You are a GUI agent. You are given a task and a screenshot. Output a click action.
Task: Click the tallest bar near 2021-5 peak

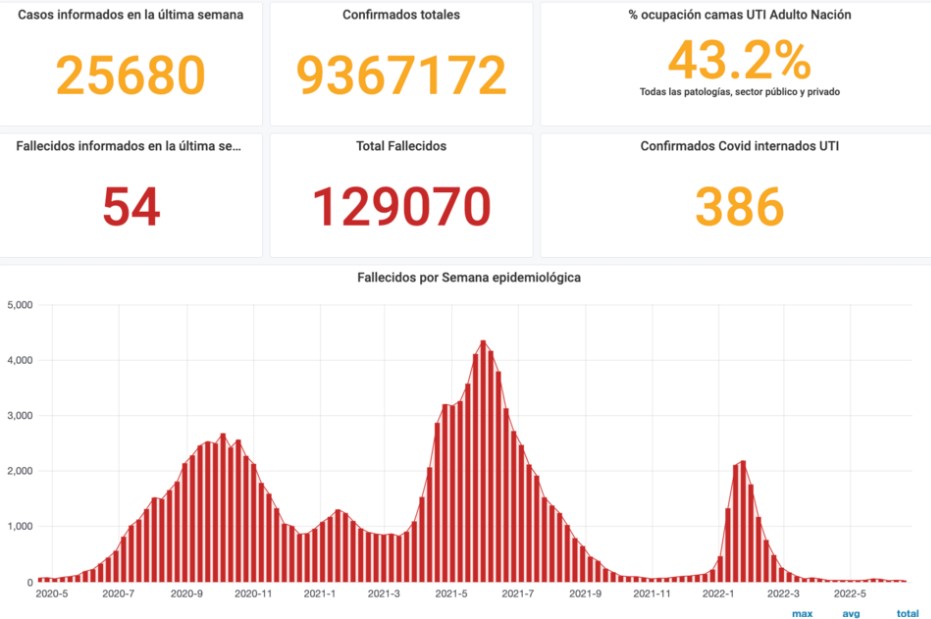pos(483,461)
